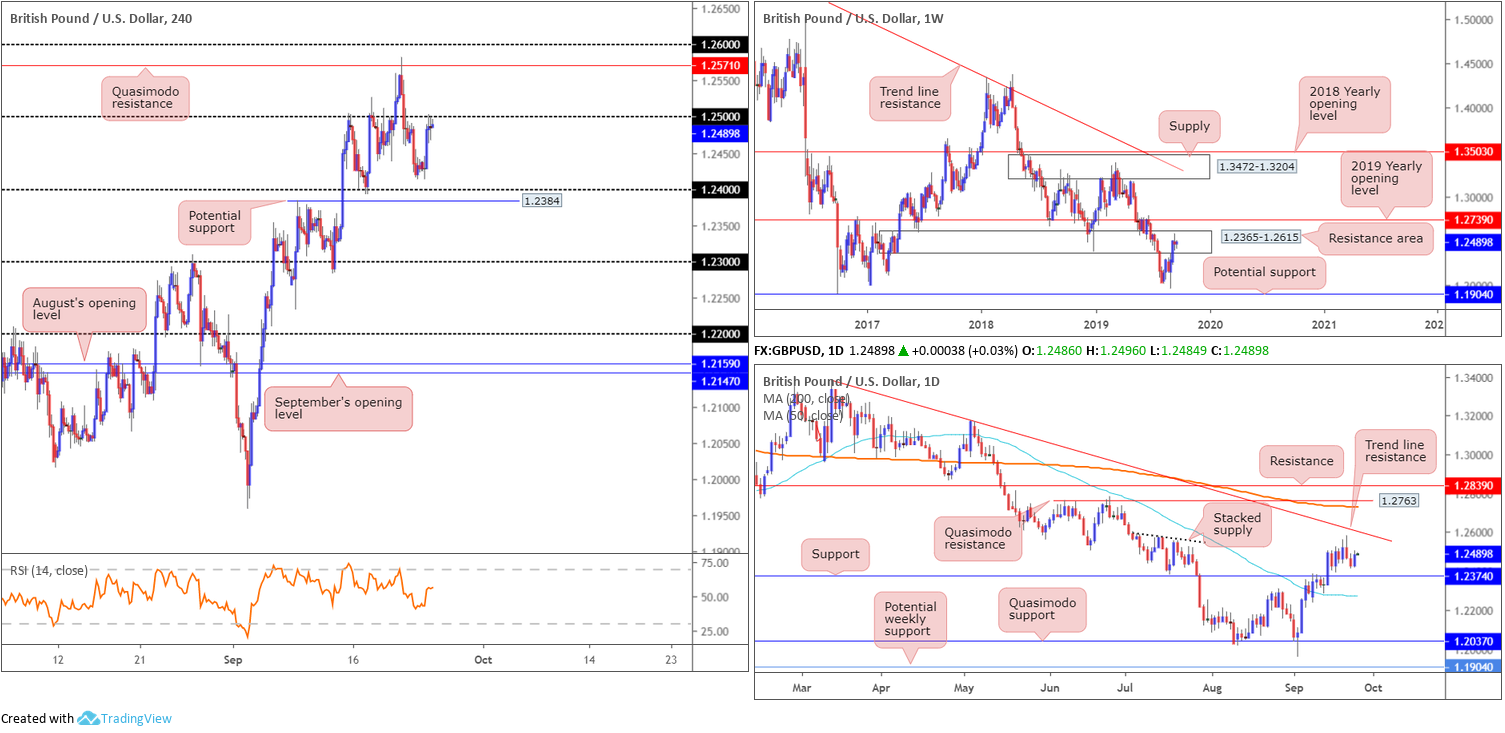The width and height of the screenshot is (1505, 733).
Task: Click the 1.23000 price axis label
Action: (718, 262)
